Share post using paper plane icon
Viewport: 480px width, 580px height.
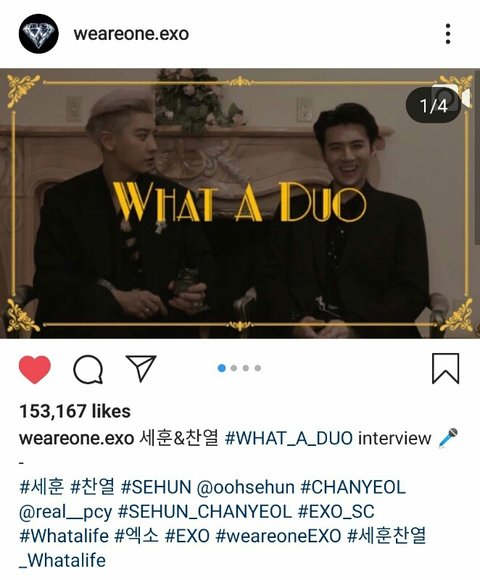point(141,368)
